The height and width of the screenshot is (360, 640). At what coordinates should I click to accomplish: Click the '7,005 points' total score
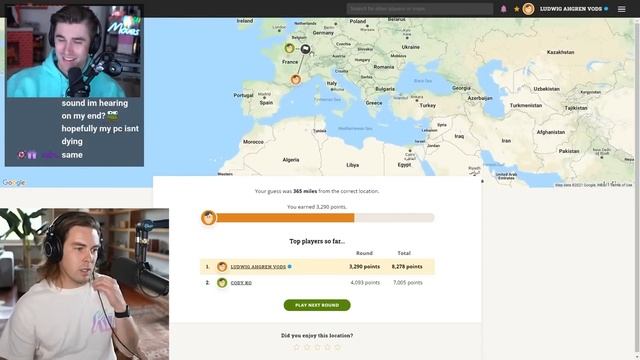click(408, 282)
